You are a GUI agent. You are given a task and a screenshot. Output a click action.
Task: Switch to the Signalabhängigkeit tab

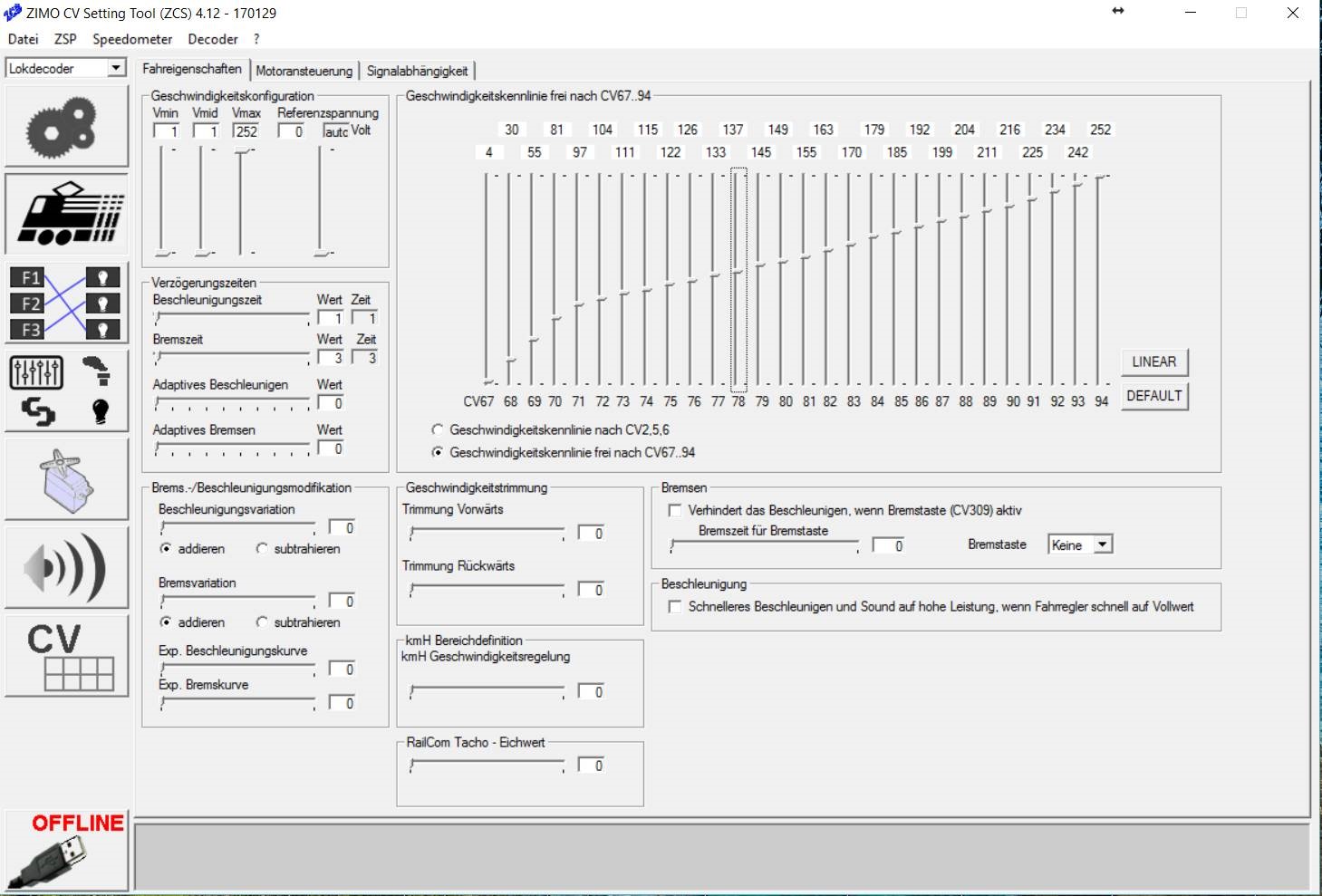[x=417, y=71]
